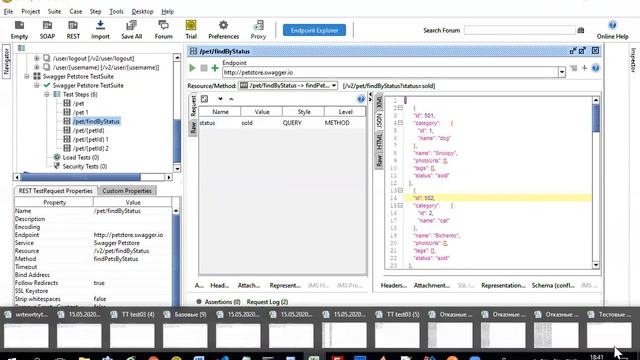Expand the /user/{username} tree node

tap(37, 67)
